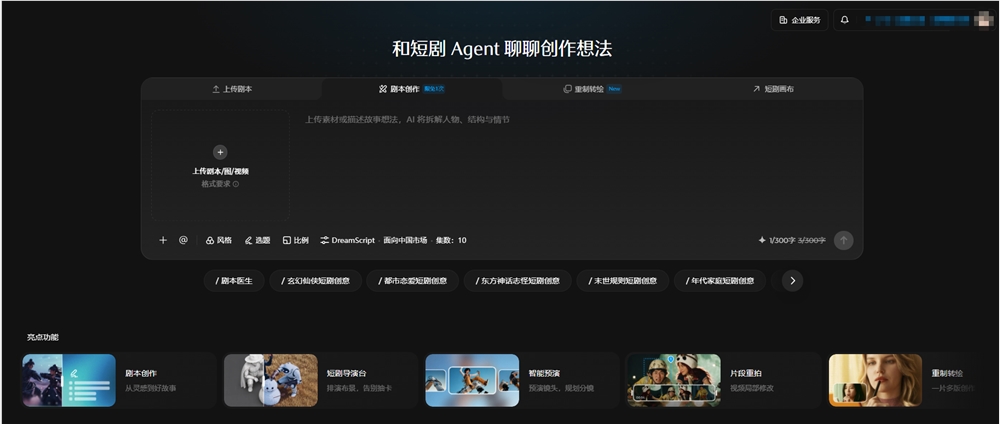The height and width of the screenshot is (424, 1000).
Task: Select the / 末世规则短剧创意 prompt chip
Action: point(623,281)
